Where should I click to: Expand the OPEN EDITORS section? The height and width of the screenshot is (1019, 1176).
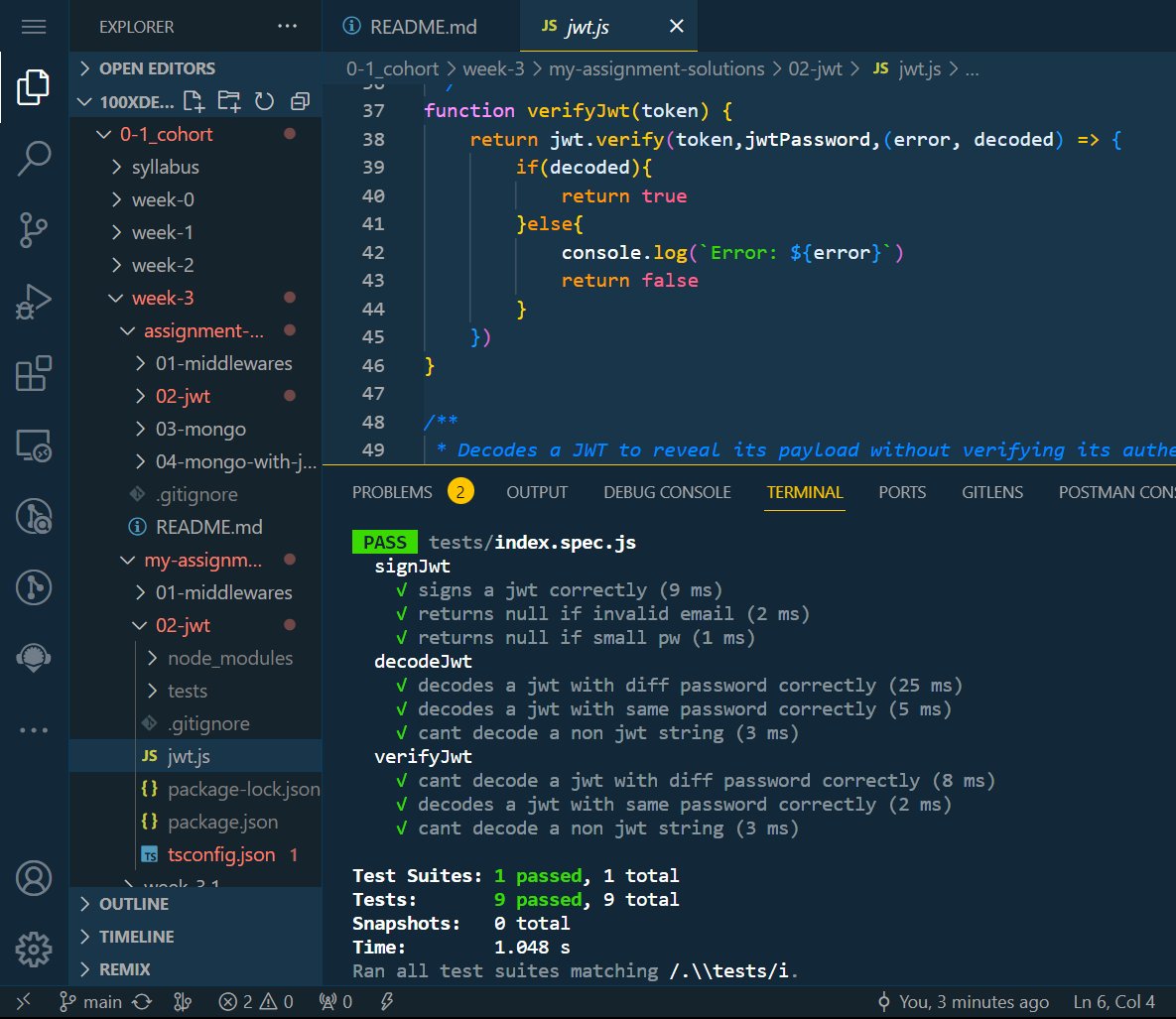(x=196, y=68)
